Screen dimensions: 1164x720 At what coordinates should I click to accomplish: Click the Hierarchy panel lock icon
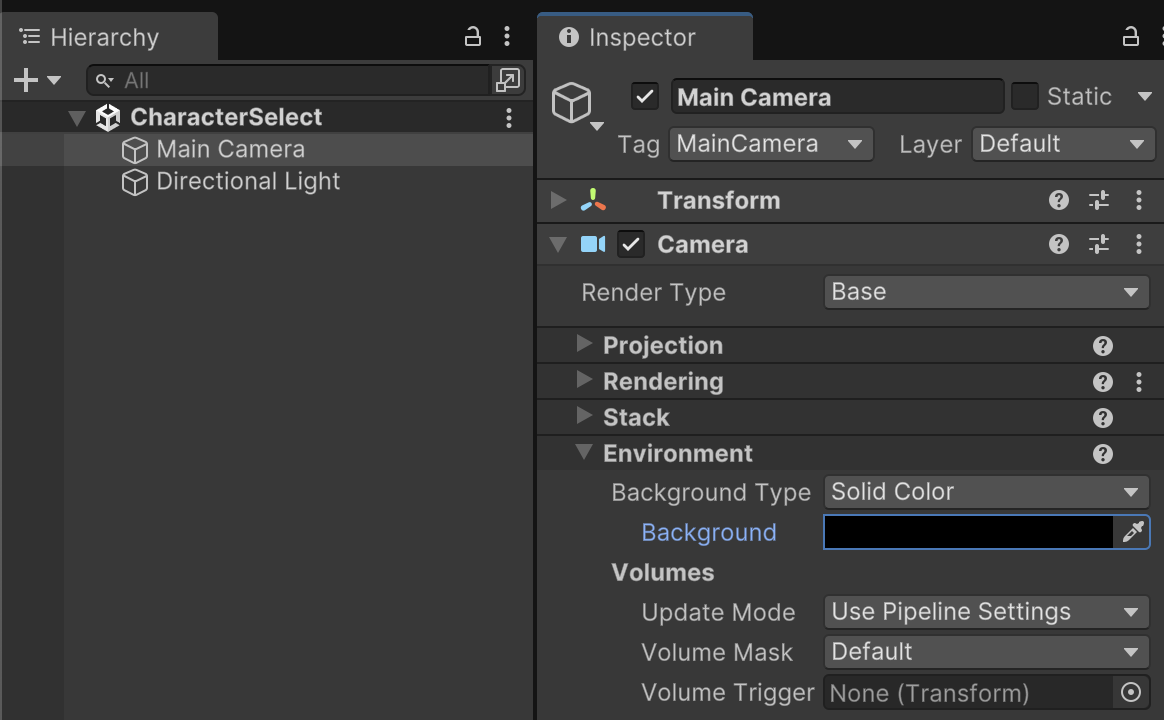[x=473, y=37]
